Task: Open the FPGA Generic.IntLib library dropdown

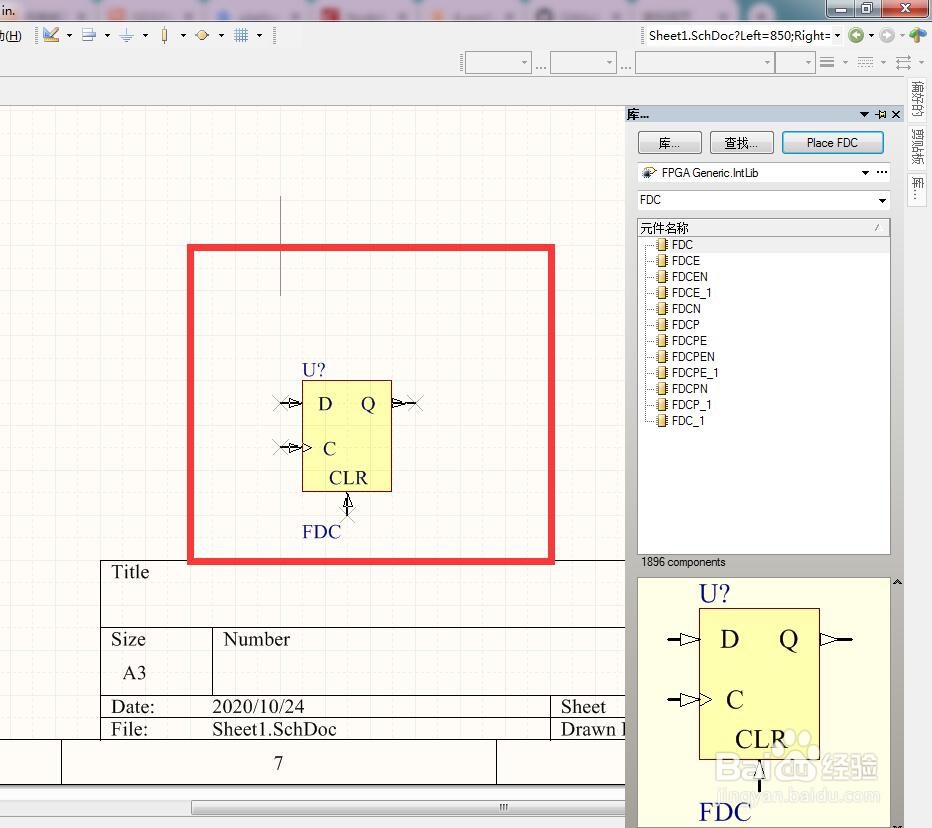Action: (x=865, y=172)
